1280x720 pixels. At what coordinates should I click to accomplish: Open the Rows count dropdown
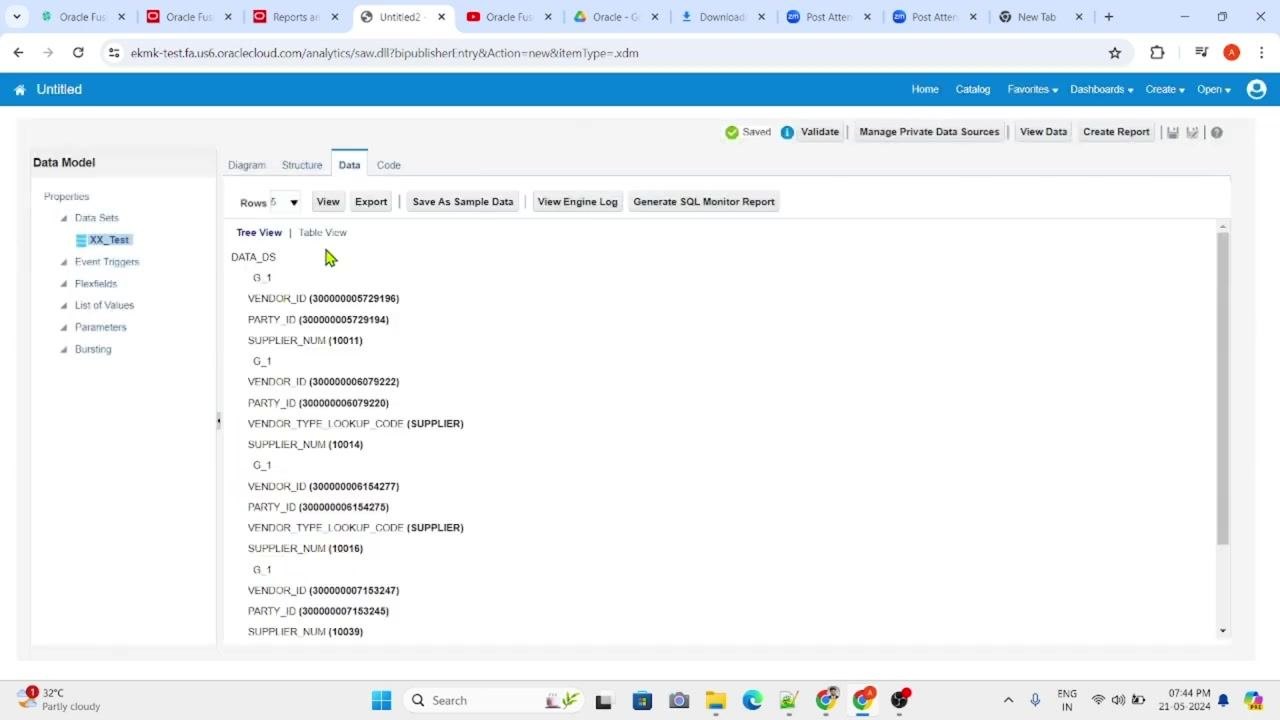point(285,202)
